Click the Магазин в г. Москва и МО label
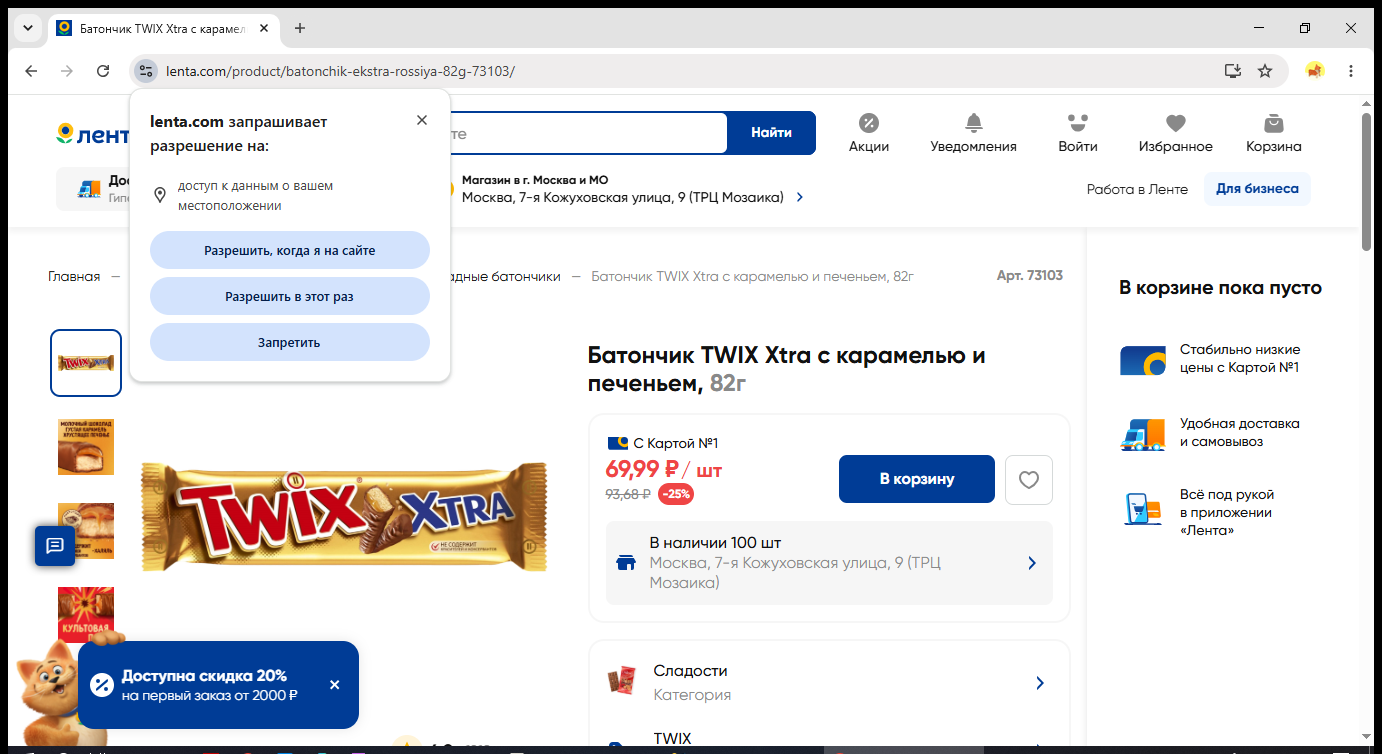 (x=535, y=180)
